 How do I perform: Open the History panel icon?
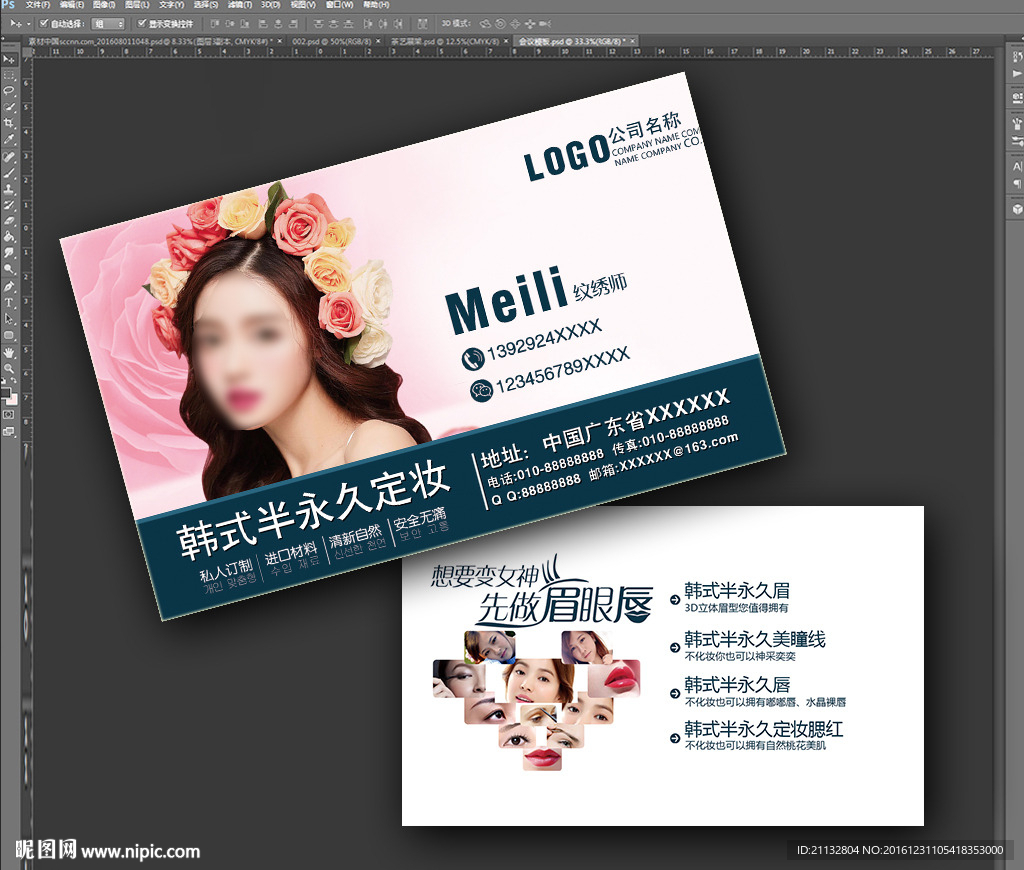pos(1017,57)
